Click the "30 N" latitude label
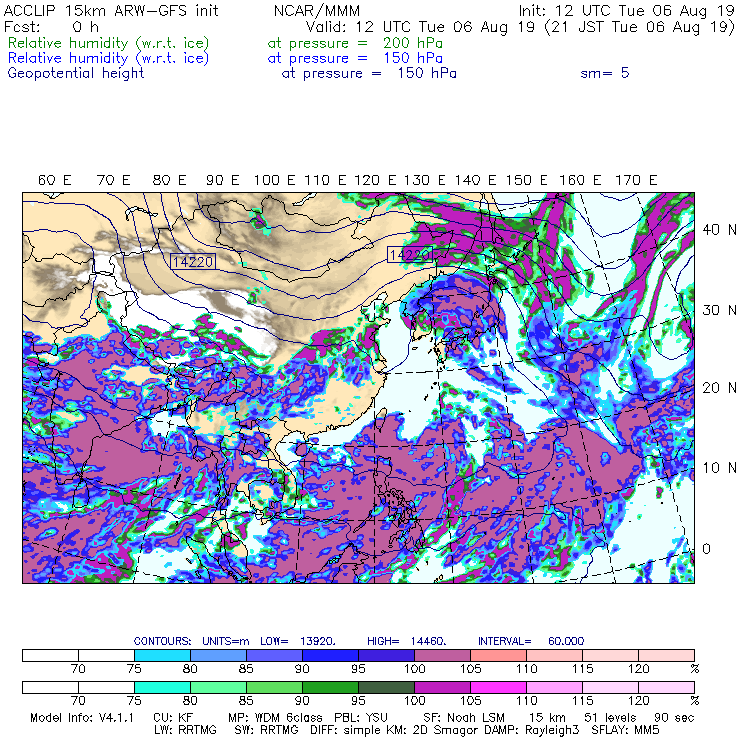The height and width of the screenshot is (740, 740). pos(719,310)
